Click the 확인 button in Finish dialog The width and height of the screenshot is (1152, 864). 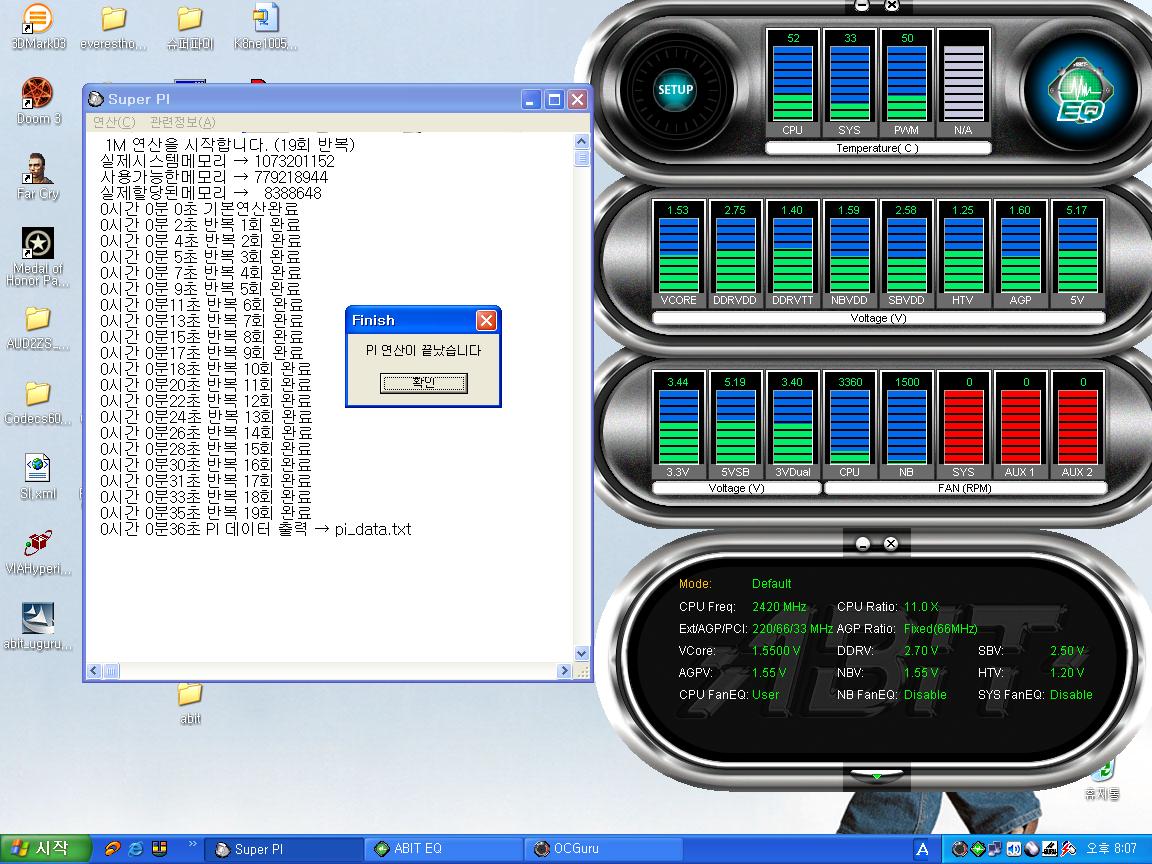[423, 383]
